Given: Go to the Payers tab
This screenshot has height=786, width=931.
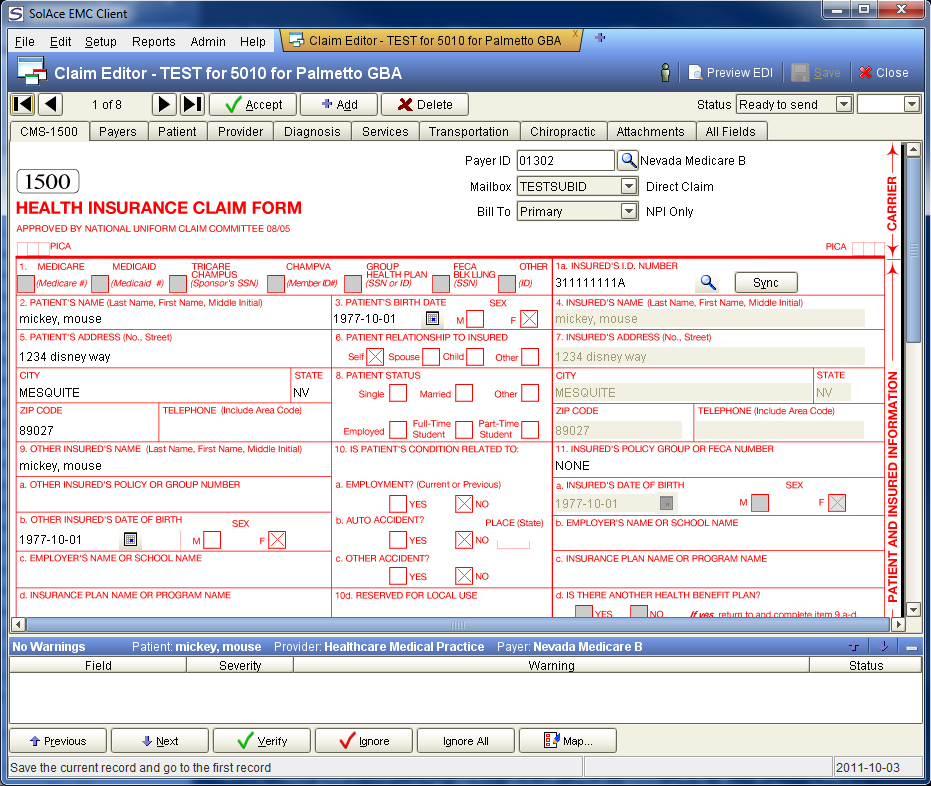Looking at the screenshot, I should pyautogui.click(x=118, y=131).
